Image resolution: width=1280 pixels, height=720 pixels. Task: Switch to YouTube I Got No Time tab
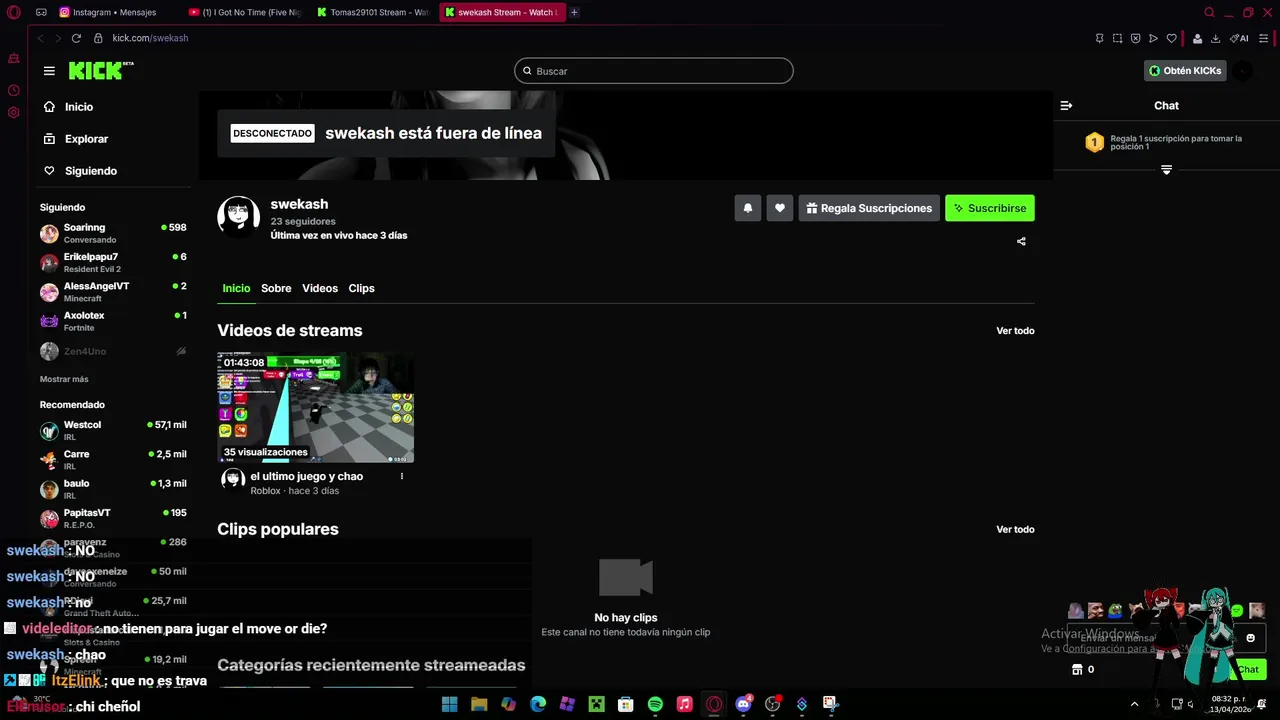[x=245, y=12]
